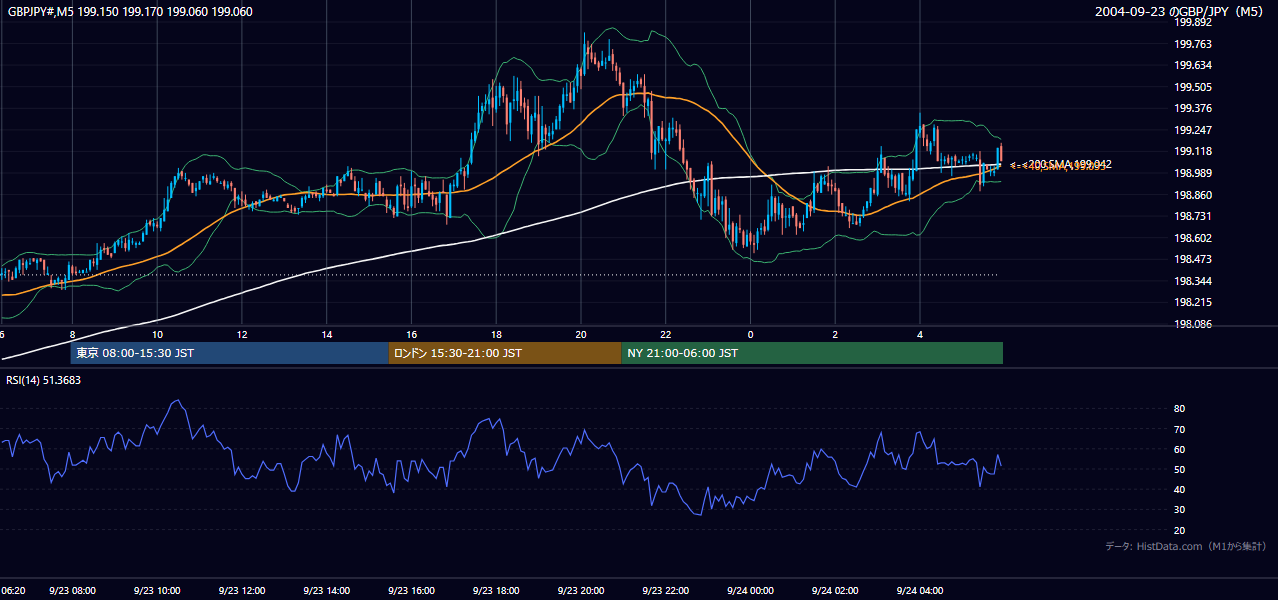The height and width of the screenshot is (600, 1278).
Task: Click price level 199.505 on the price axis
Action: 1192,87
